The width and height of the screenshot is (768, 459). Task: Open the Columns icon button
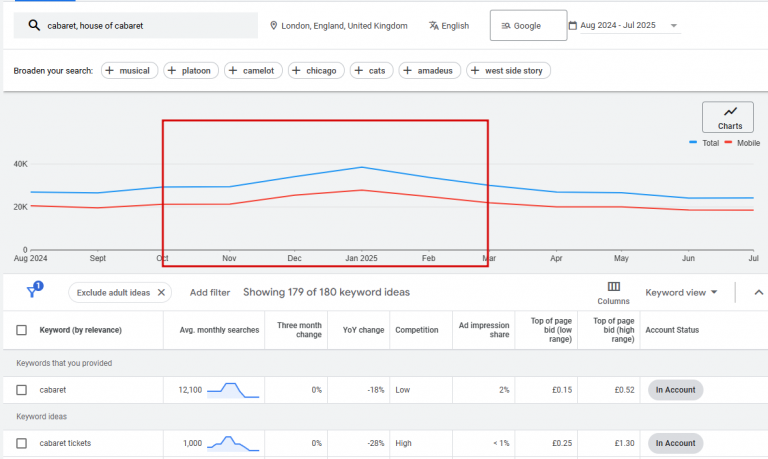point(613,293)
